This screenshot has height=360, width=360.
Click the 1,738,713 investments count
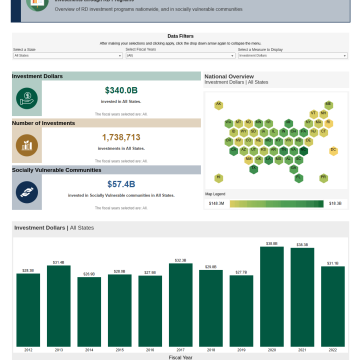pos(121,137)
